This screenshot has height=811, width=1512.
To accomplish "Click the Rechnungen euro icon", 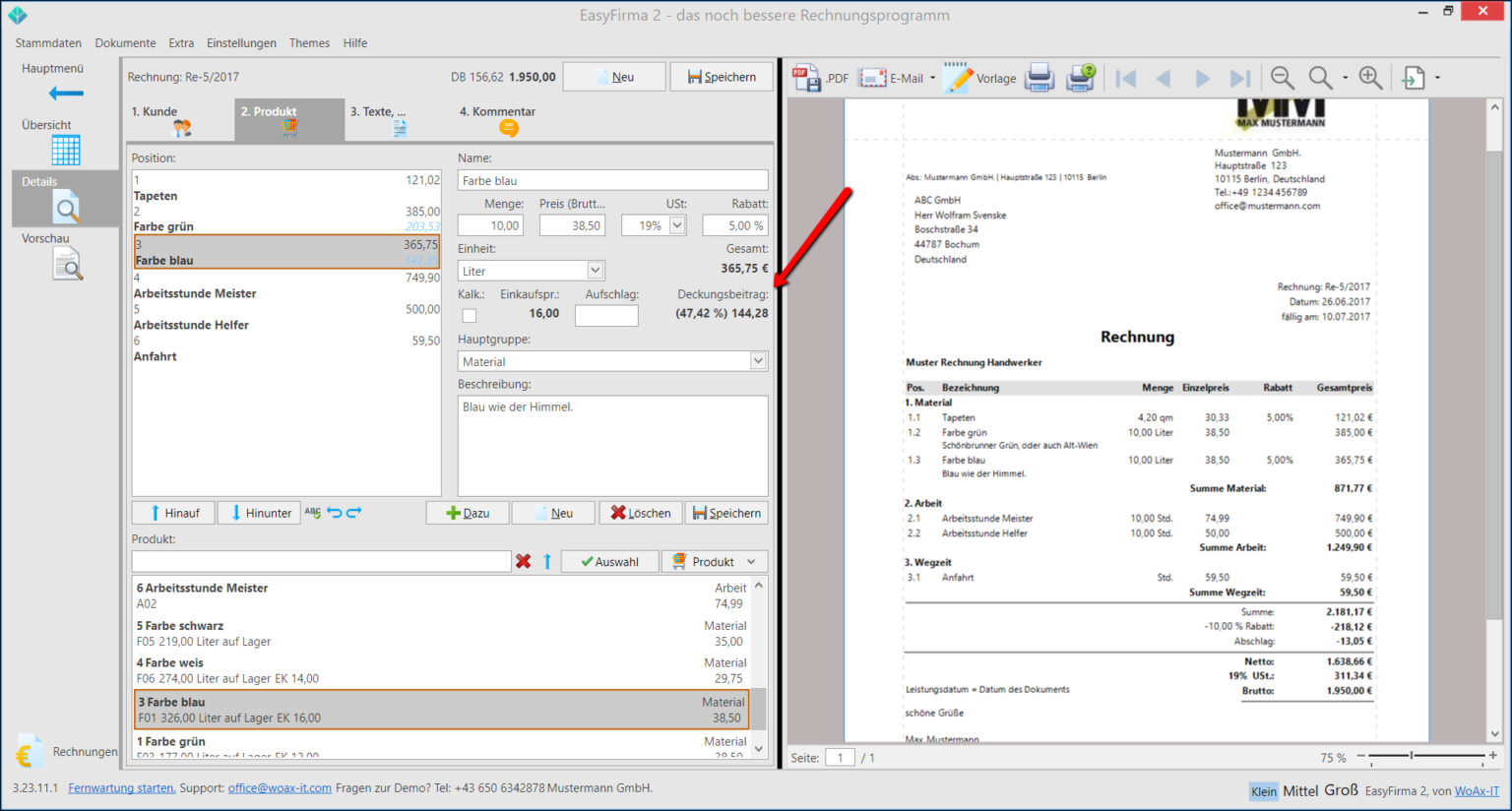I will click(29, 752).
